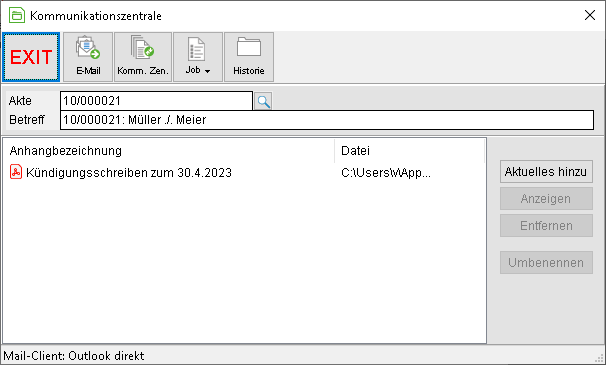The height and width of the screenshot is (365, 606).
Task: Click Mail-Client: Outlook direkt status text
Action: pos(74,356)
